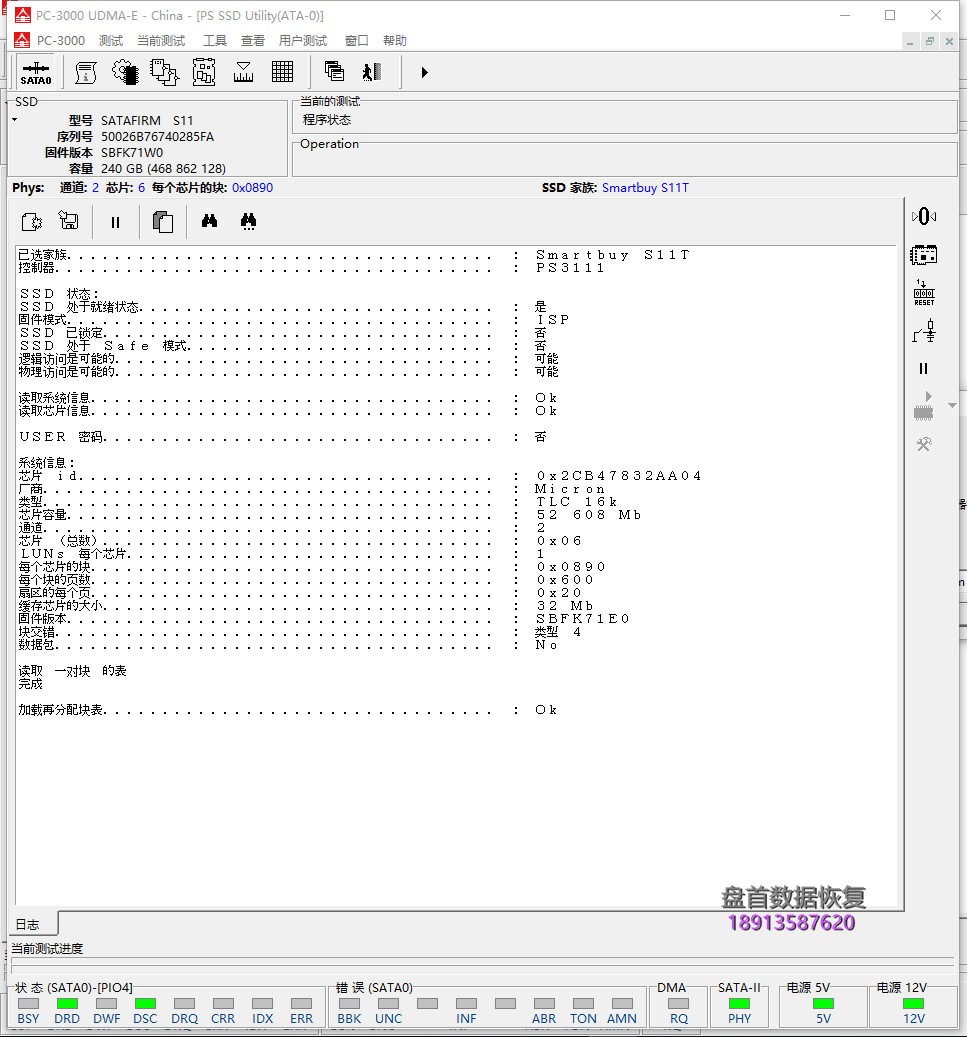This screenshot has height=1037, width=967.
Task: Click the pause icon in right sidebar
Action: [923, 368]
